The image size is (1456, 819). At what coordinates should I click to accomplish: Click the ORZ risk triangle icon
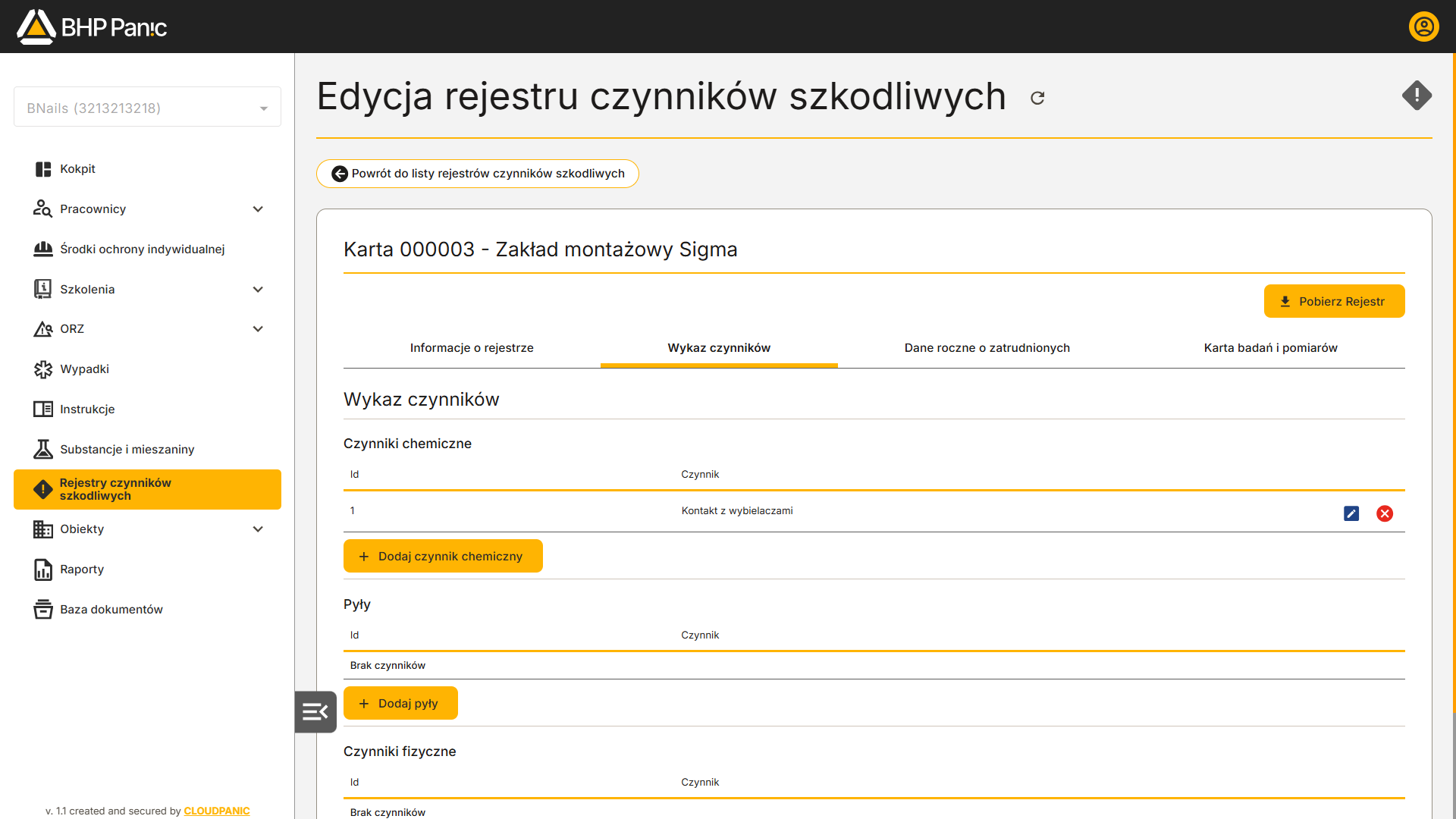[x=43, y=329]
